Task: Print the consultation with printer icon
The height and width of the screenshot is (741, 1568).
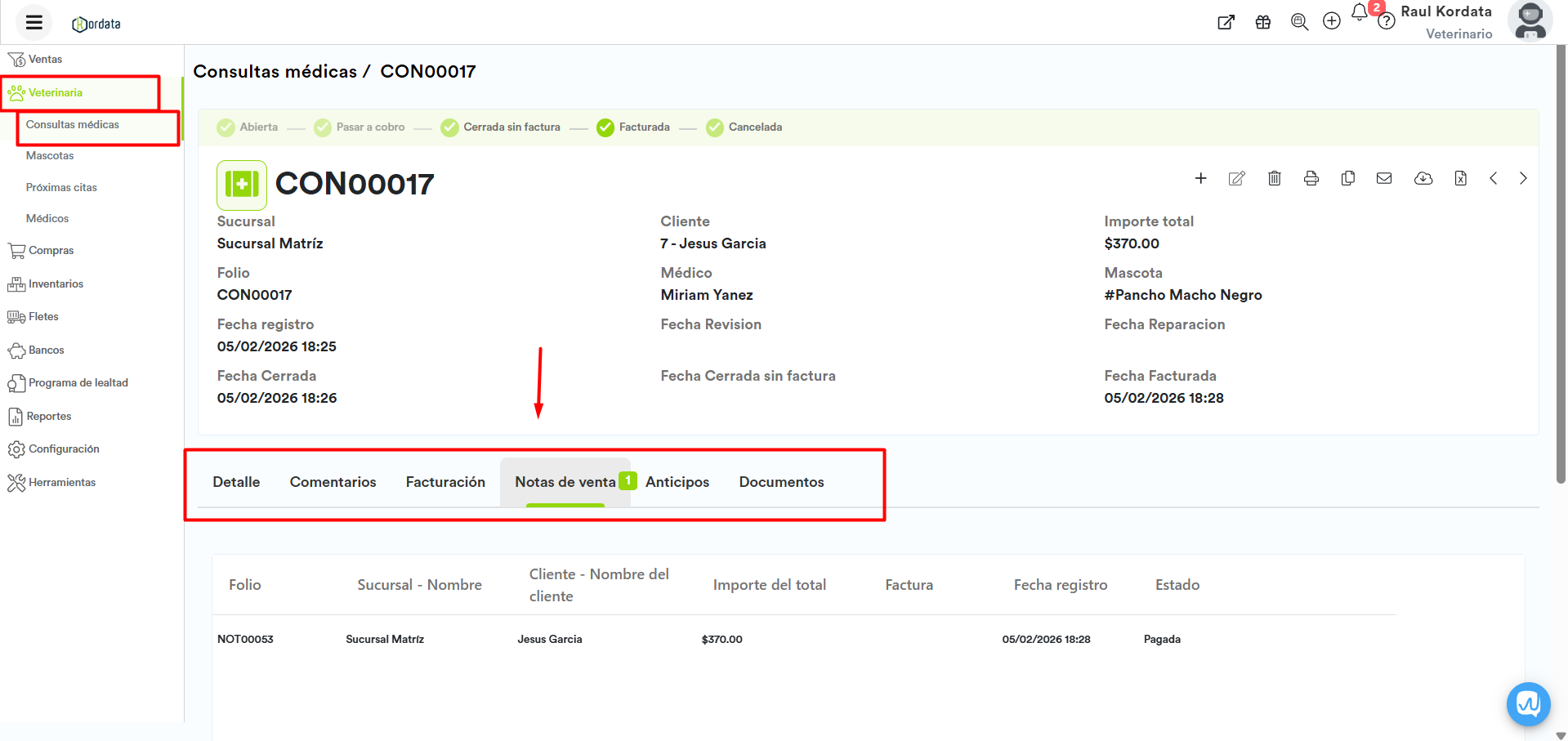Action: (x=1311, y=179)
